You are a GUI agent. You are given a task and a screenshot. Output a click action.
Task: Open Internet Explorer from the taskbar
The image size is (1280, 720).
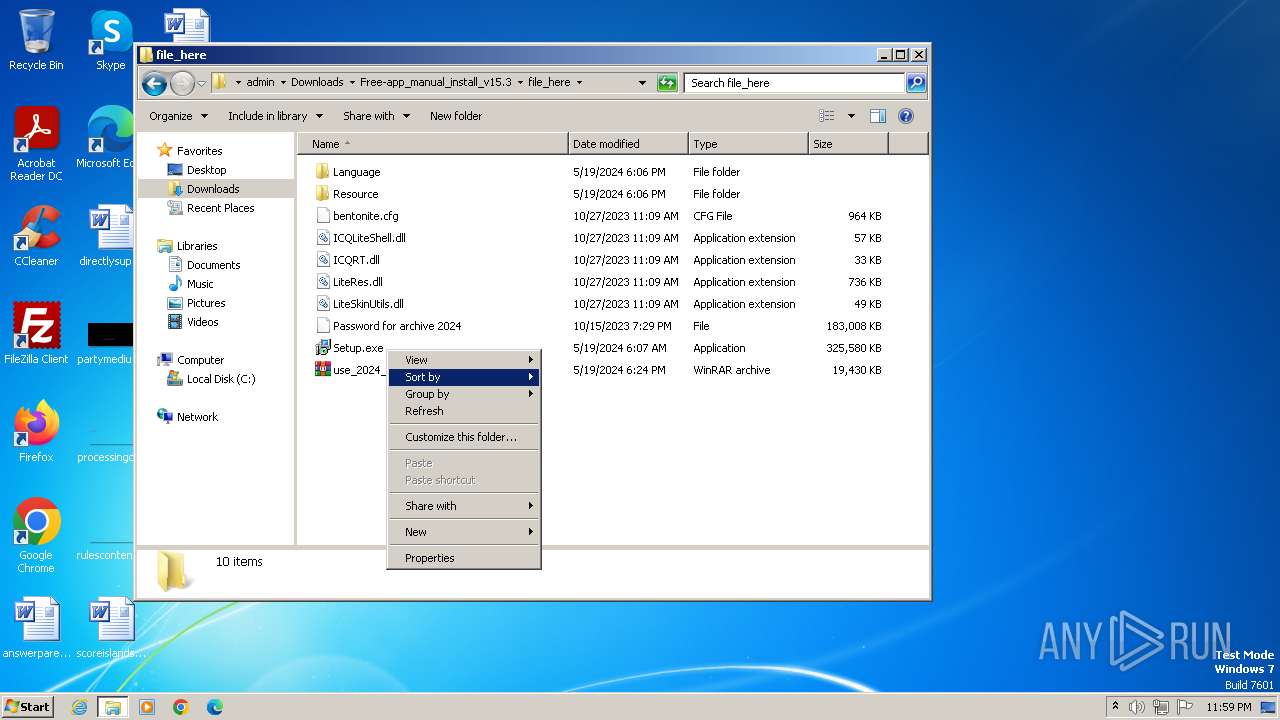coord(79,707)
